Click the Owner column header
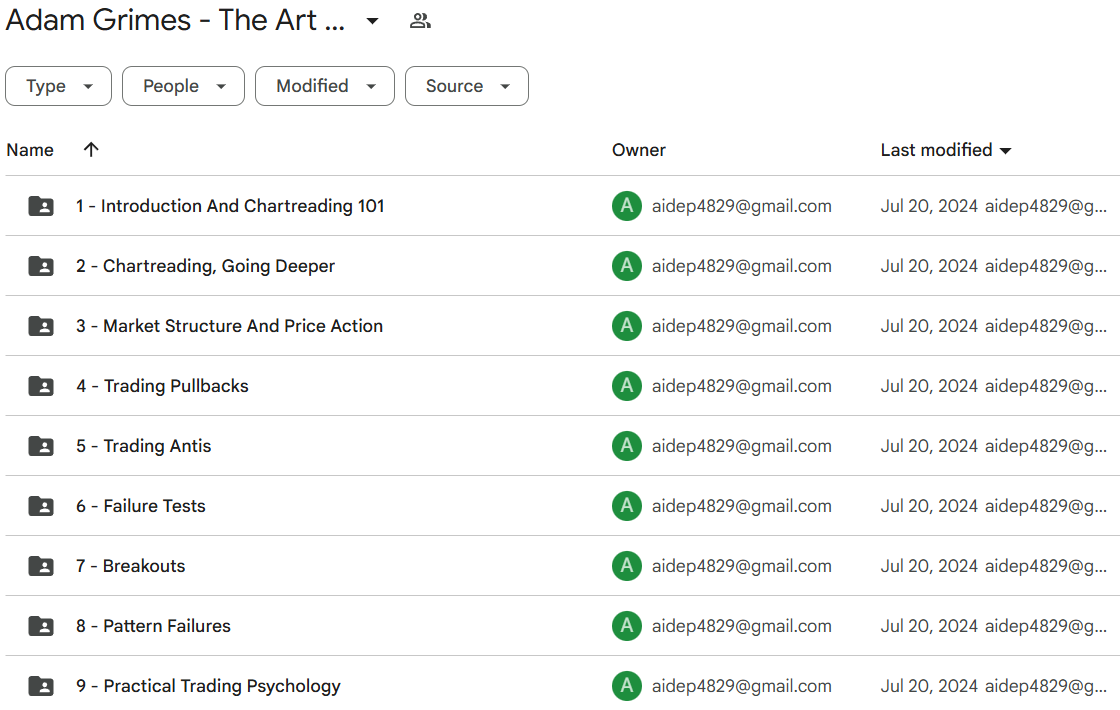The height and width of the screenshot is (710, 1120). [x=639, y=150]
